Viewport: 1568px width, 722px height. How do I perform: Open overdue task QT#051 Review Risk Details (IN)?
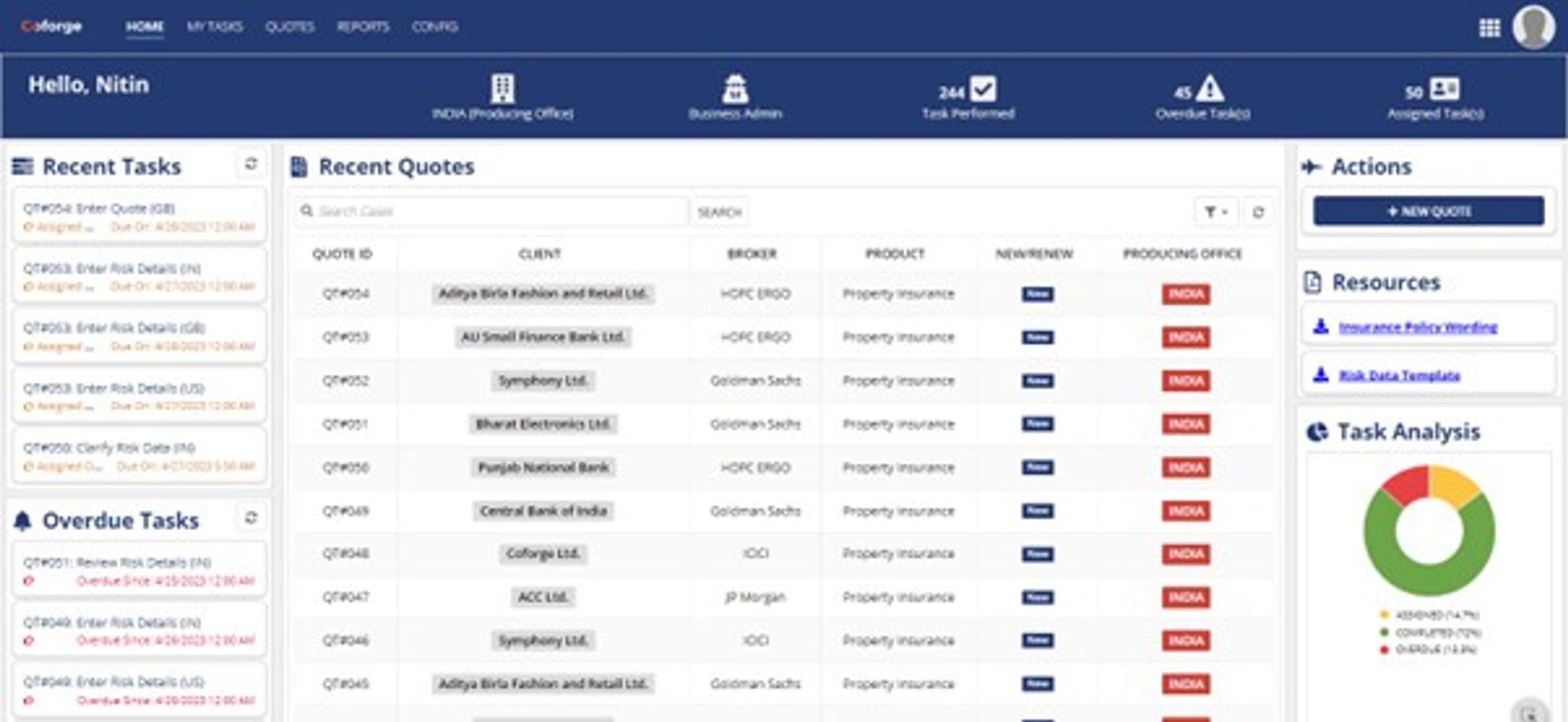click(x=139, y=570)
